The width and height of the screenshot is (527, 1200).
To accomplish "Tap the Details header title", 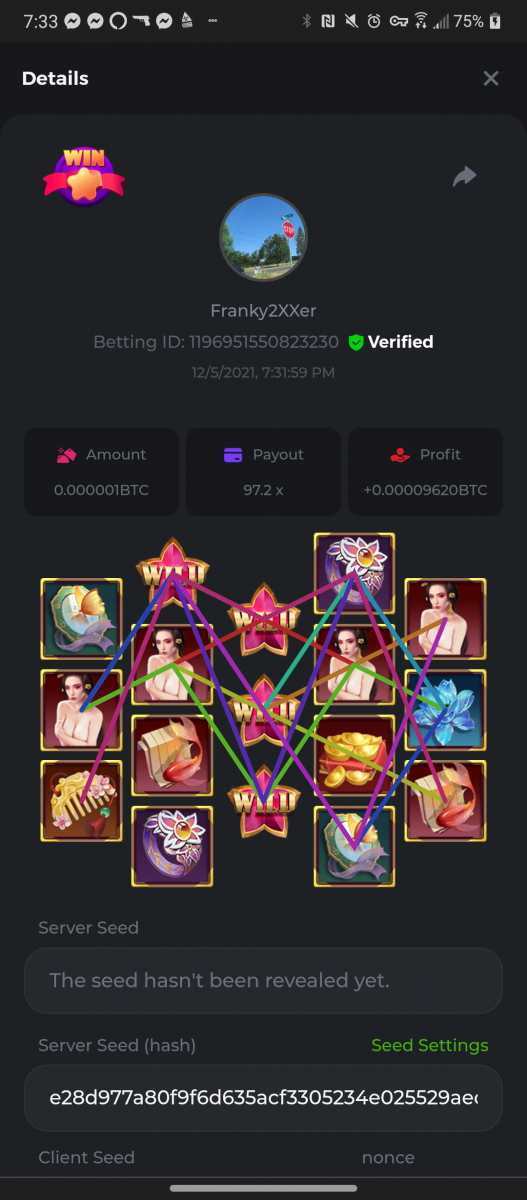I will pos(55,78).
